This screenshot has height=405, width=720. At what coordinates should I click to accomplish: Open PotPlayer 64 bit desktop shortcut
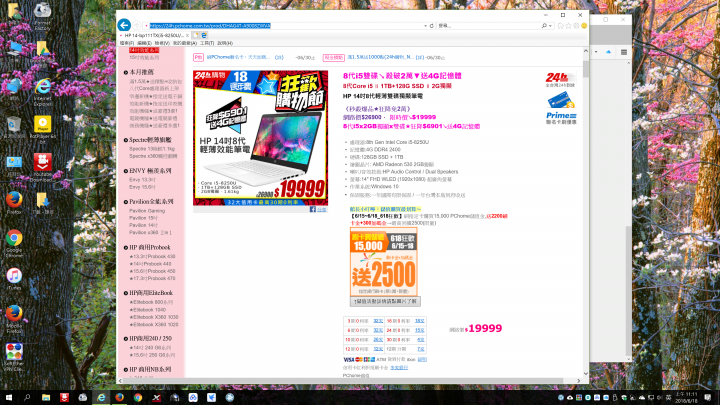pos(42,130)
